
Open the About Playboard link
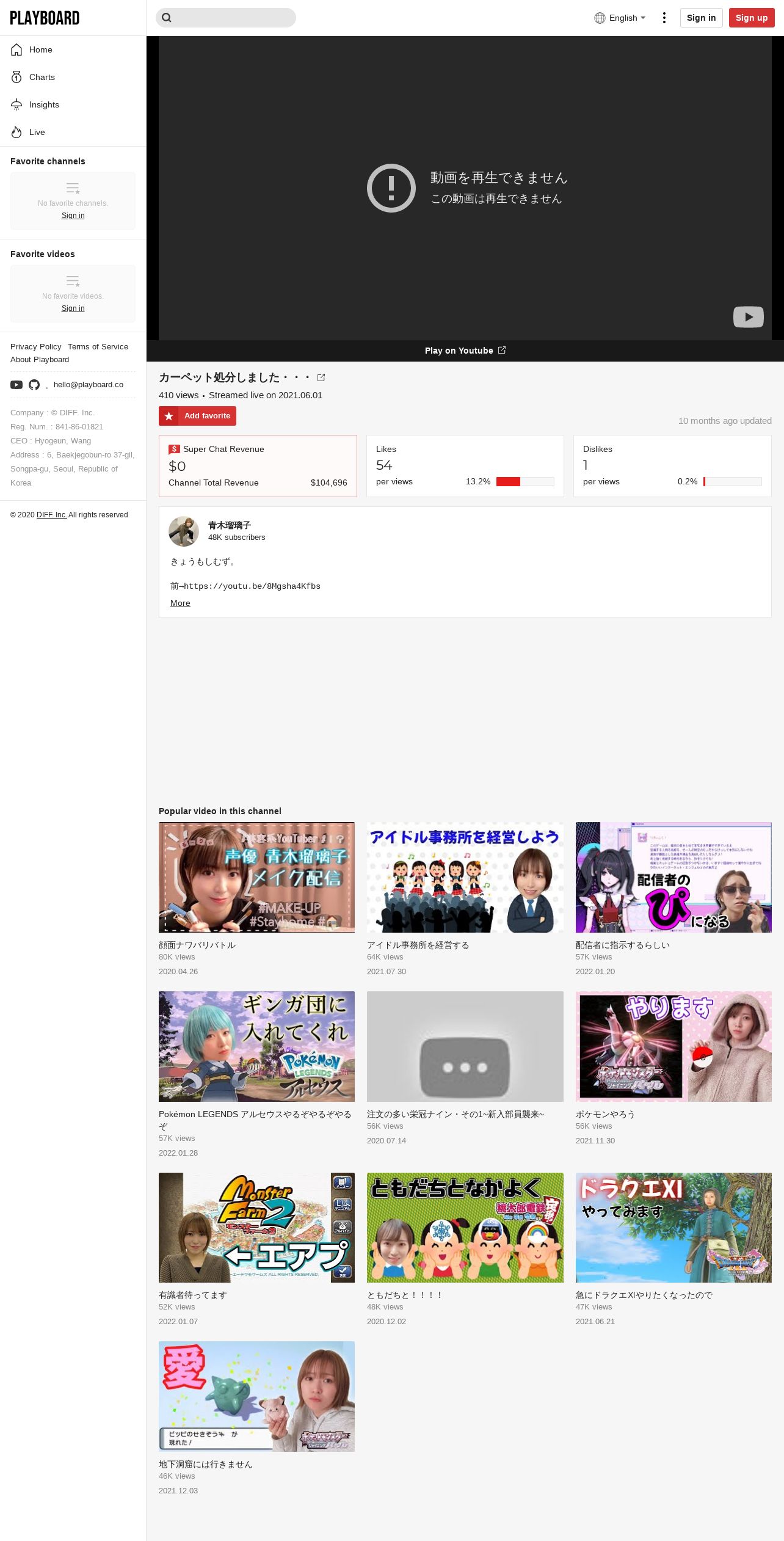click(x=40, y=359)
